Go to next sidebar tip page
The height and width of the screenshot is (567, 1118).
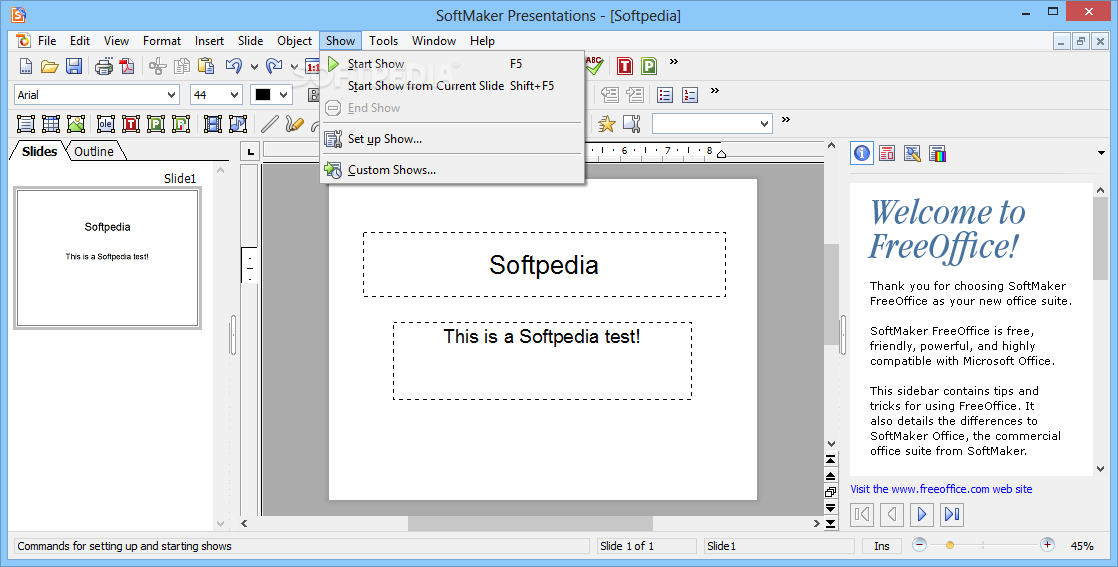tap(921, 514)
